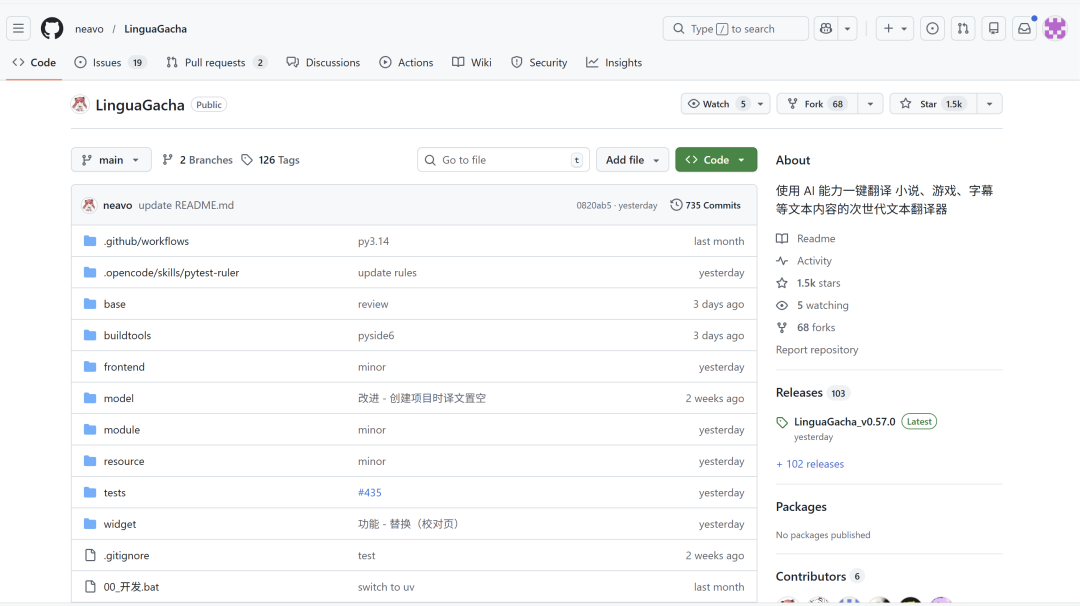Expand the star lists dropdown arrow

pyautogui.click(x=989, y=104)
